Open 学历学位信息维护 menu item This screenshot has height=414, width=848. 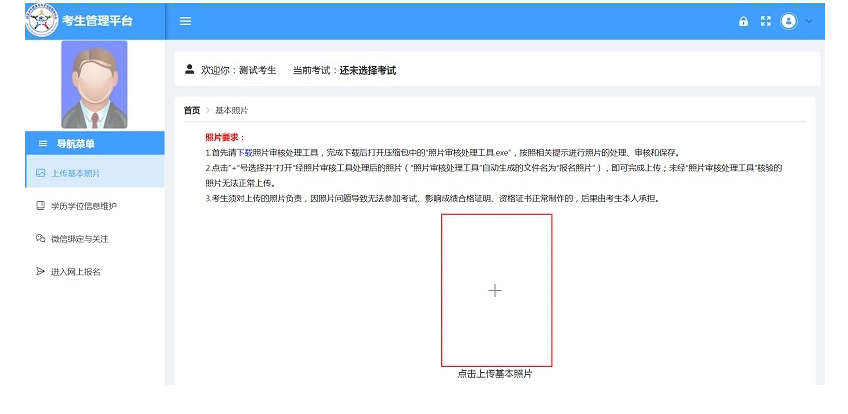pyautogui.click(x=95, y=206)
